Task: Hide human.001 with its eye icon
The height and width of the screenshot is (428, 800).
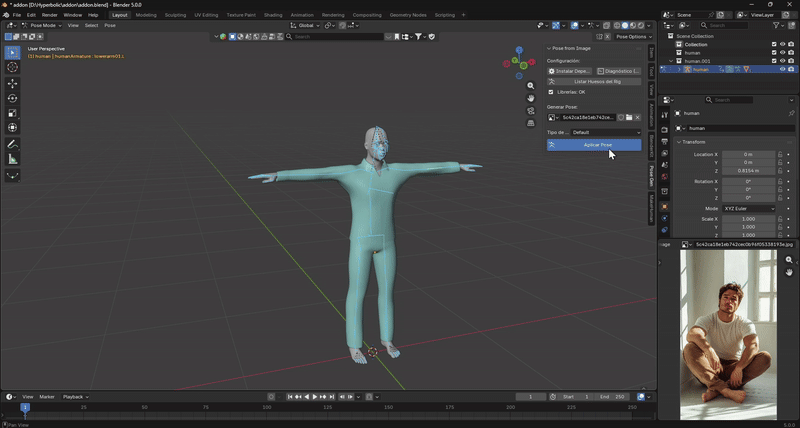Action: [x=783, y=61]
